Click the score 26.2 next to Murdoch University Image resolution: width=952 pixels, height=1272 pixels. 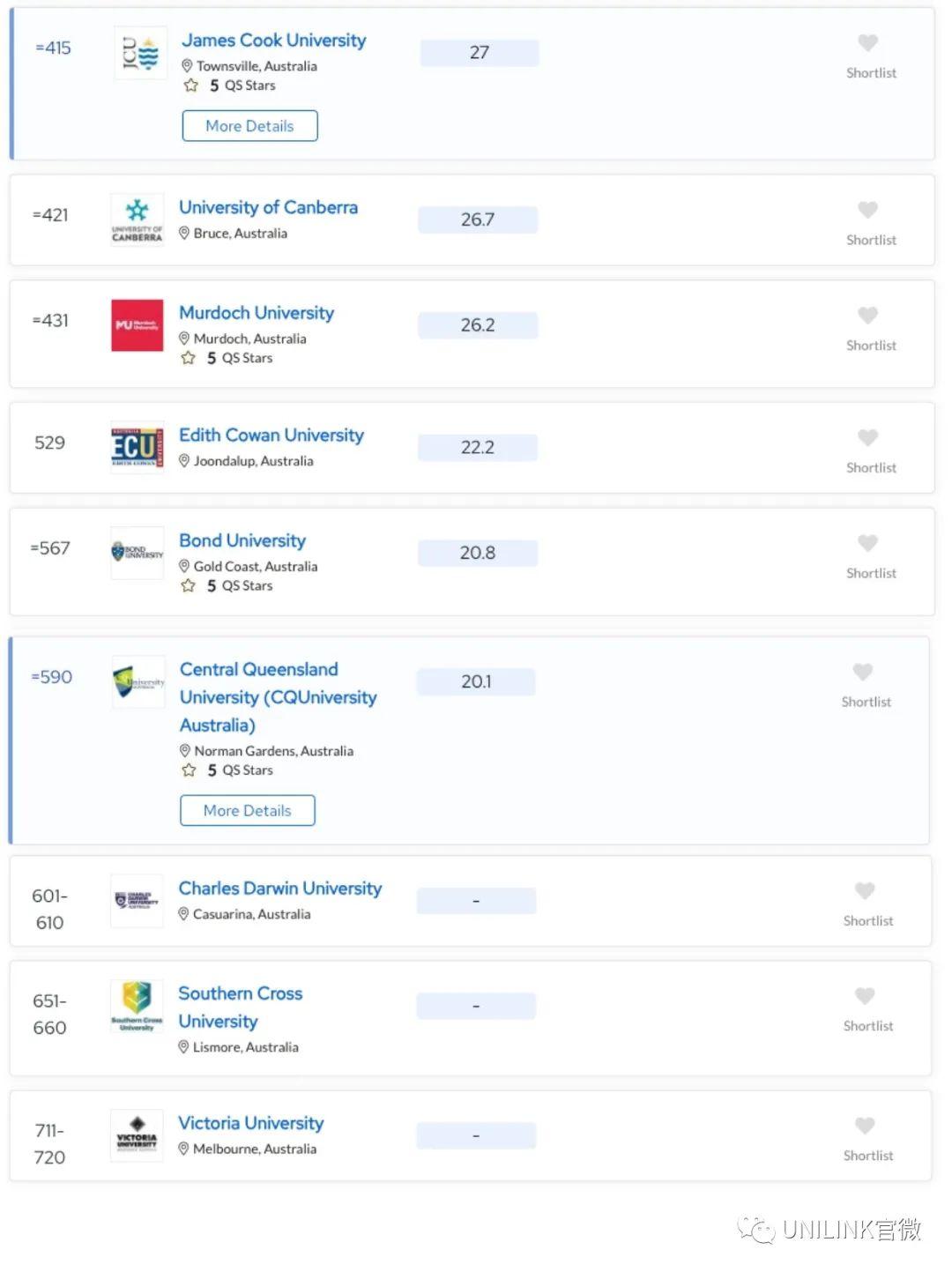477,324
